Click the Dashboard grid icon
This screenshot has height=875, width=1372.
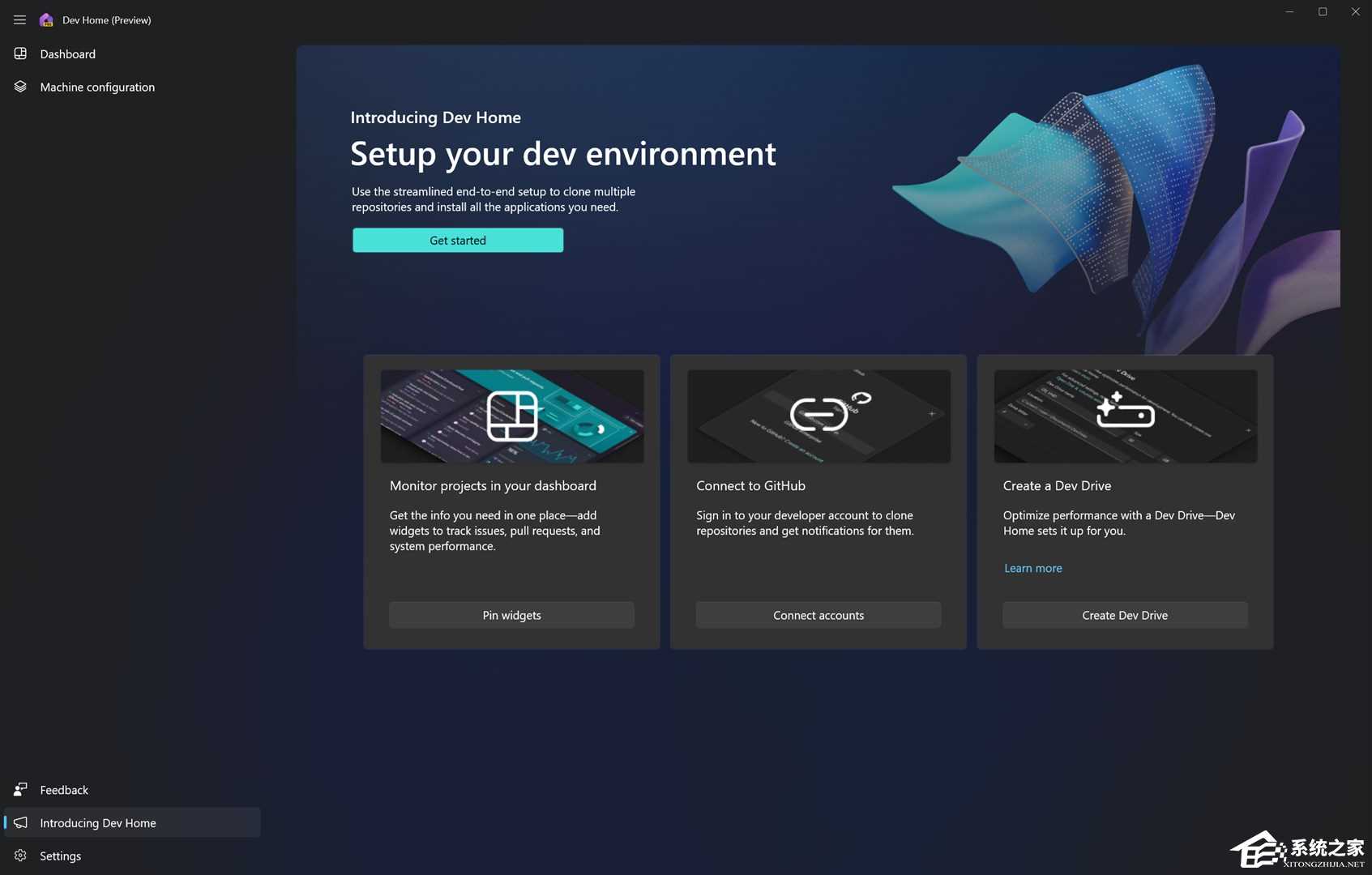click(x=21, y=53)
